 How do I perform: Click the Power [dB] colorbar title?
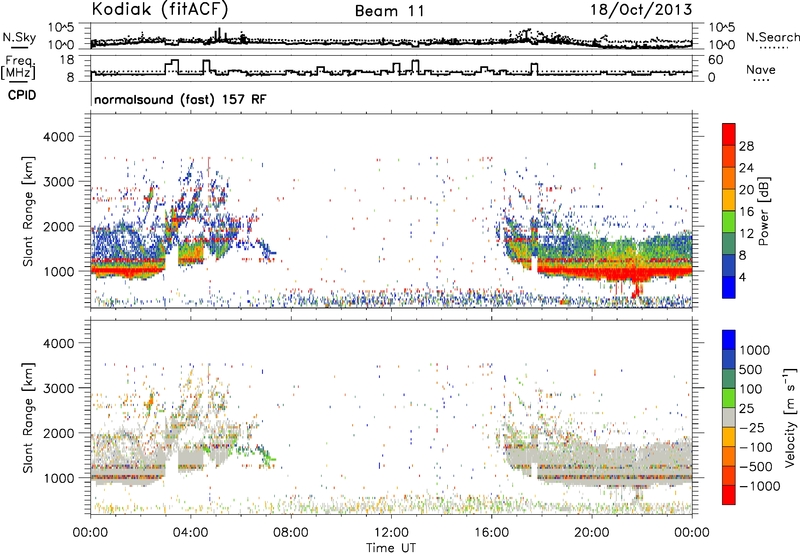(x=763, y=211)
